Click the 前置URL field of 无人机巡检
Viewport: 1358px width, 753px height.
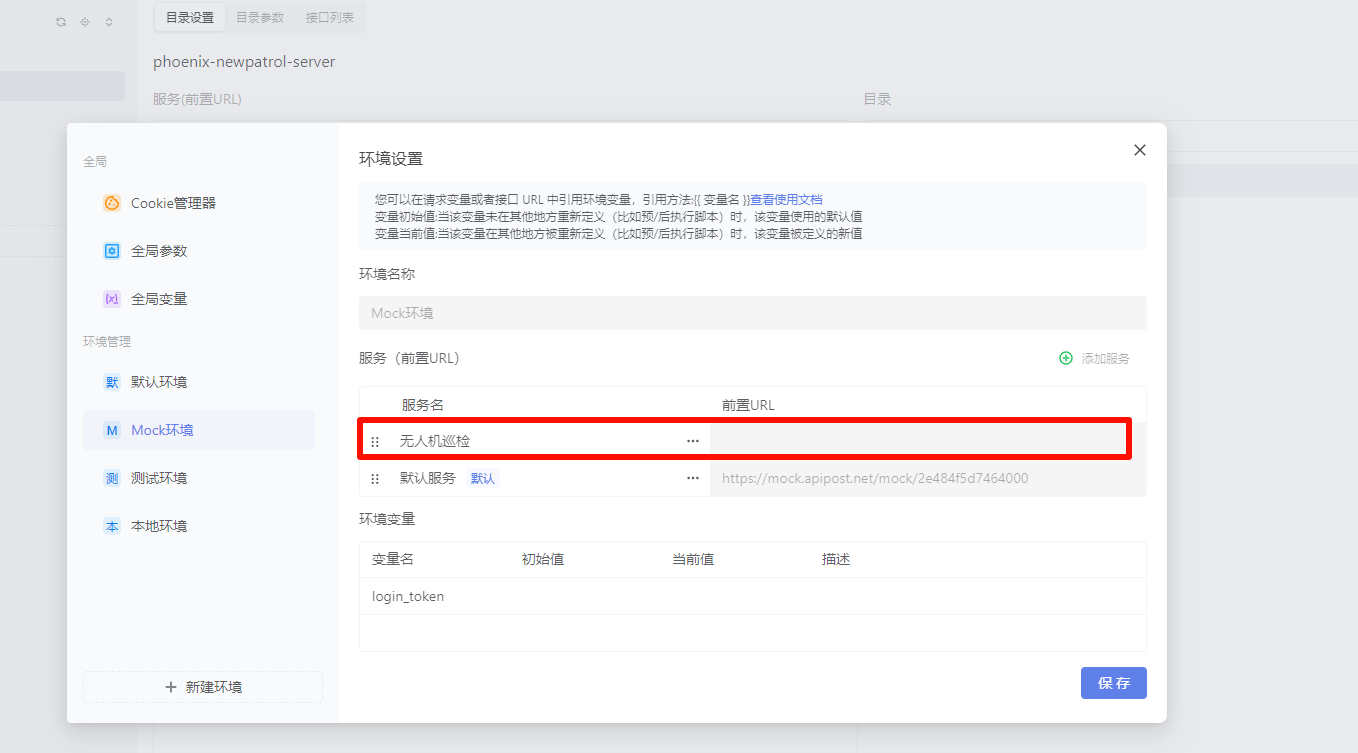928,441
